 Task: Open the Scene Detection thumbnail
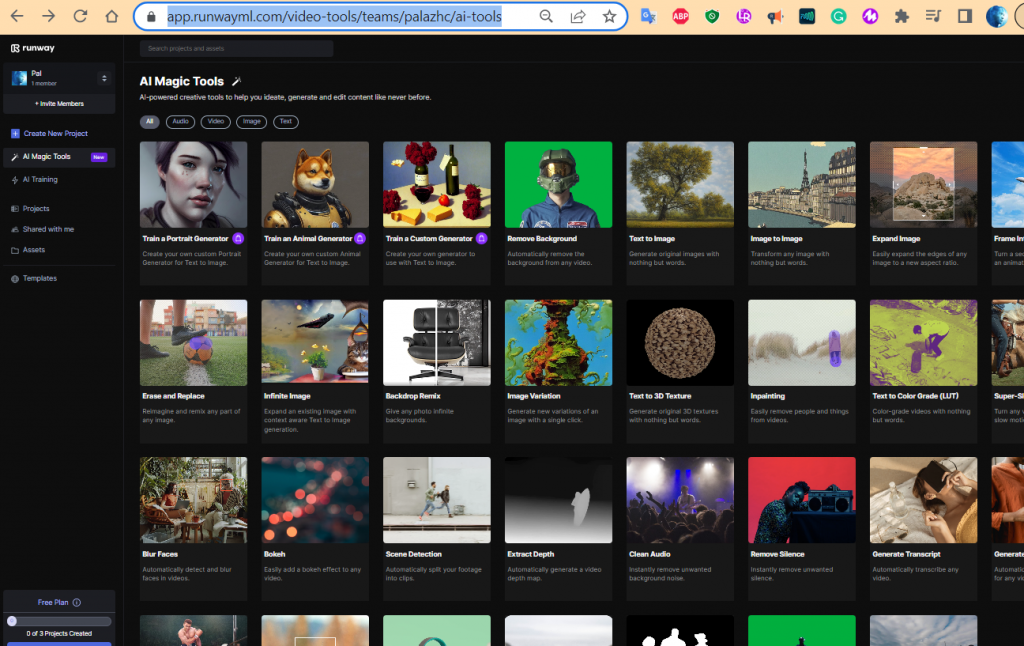click(x=437, y=500)
